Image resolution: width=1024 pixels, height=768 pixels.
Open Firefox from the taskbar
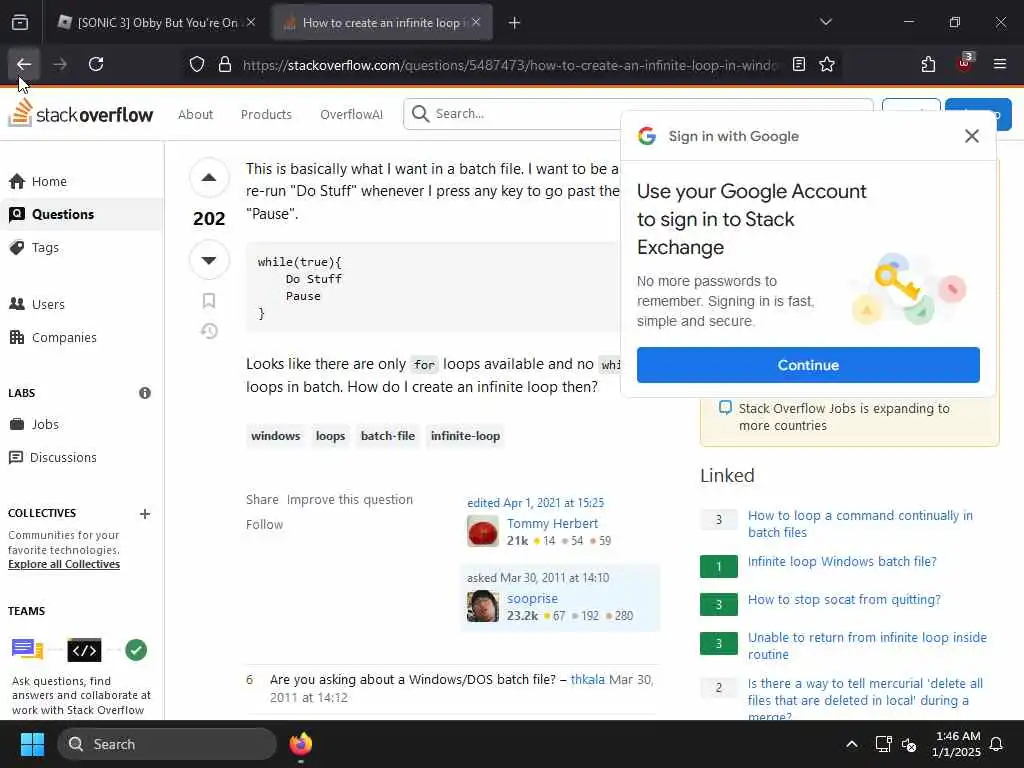click(x=300, y=744)
